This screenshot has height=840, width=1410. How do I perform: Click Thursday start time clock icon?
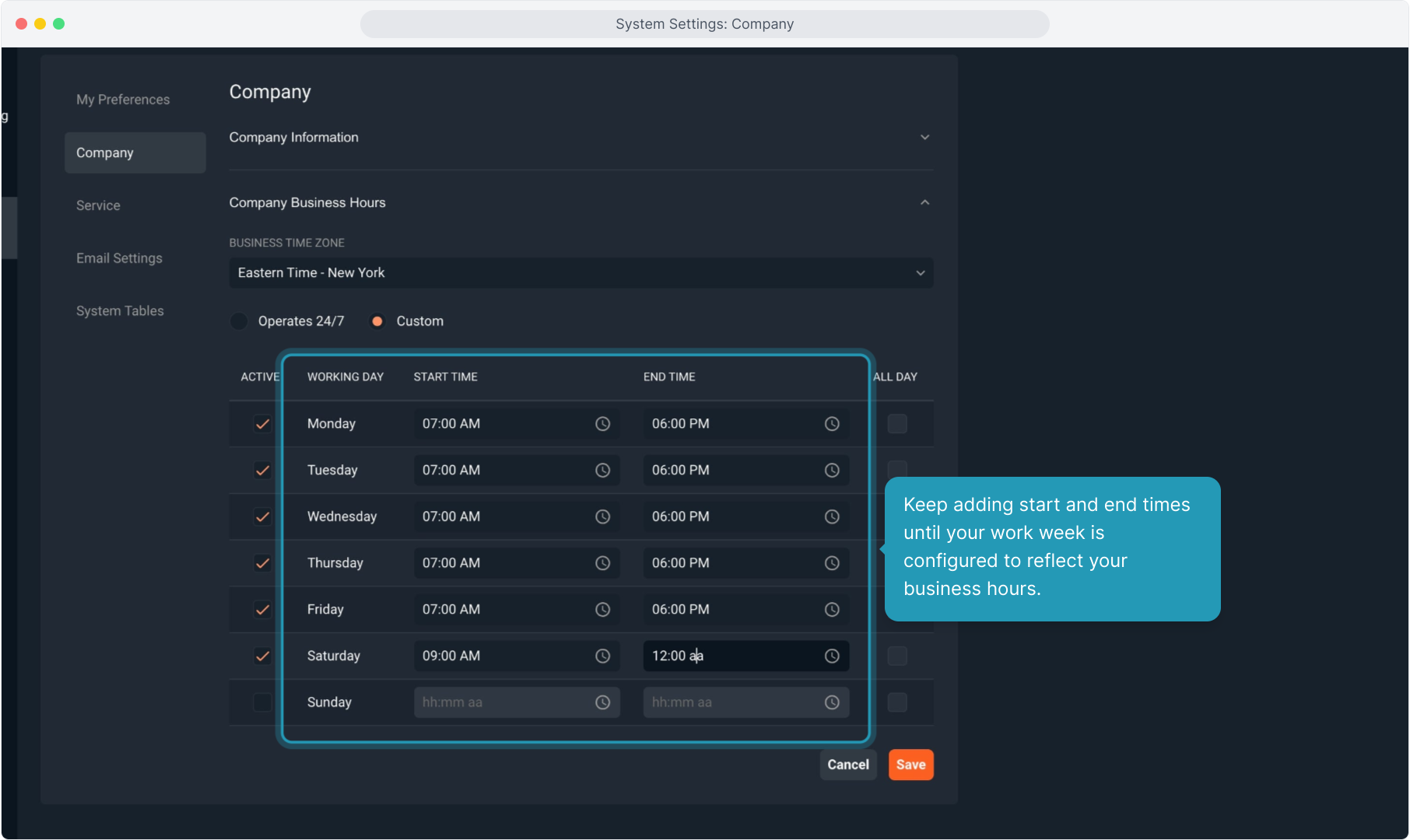(602, 563)
